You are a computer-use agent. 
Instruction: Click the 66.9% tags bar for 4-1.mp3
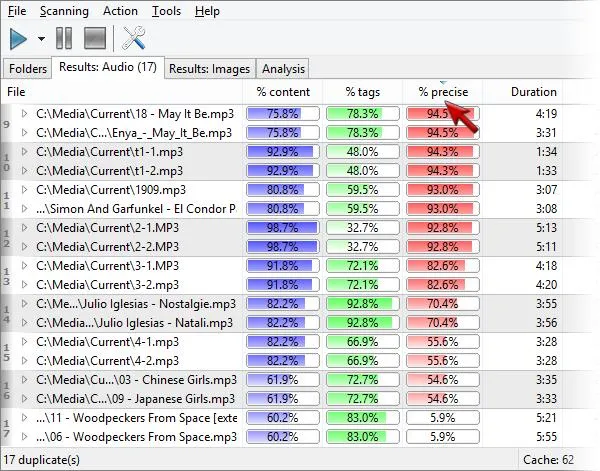[x=362, y=342]
